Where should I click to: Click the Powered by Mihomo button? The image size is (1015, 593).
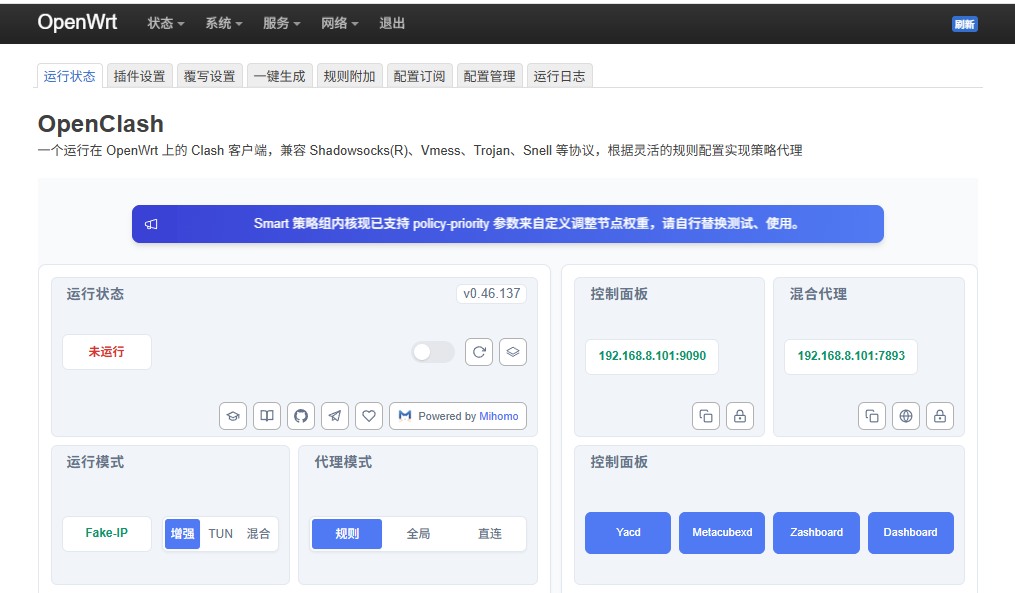pyautogui.click(x=458, y=416)
